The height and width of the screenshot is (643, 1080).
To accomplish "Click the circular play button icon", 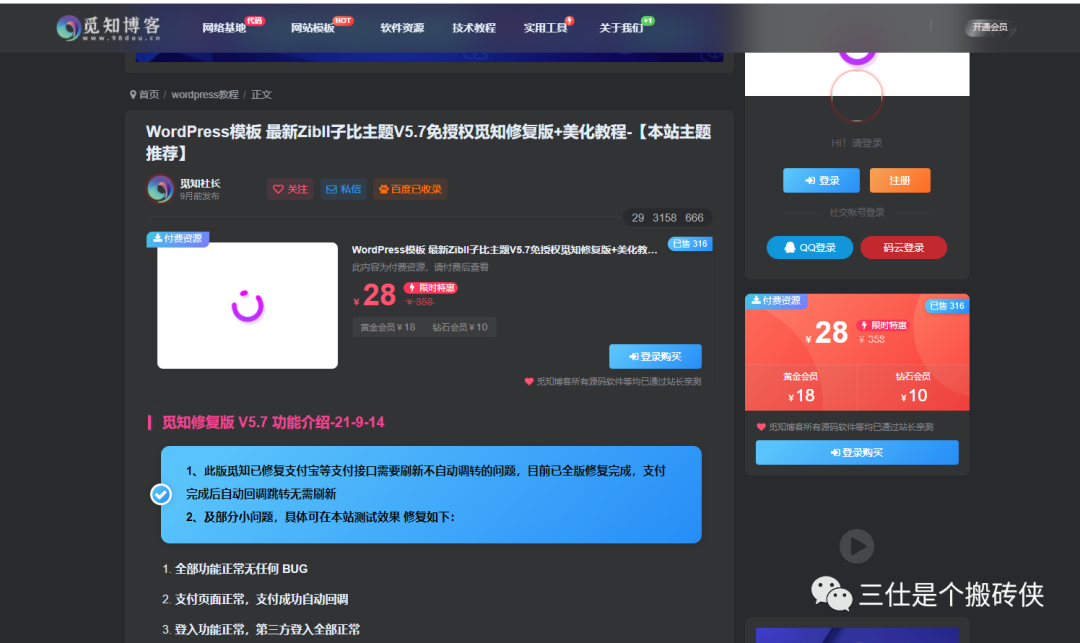I will [x=855, y=546].
